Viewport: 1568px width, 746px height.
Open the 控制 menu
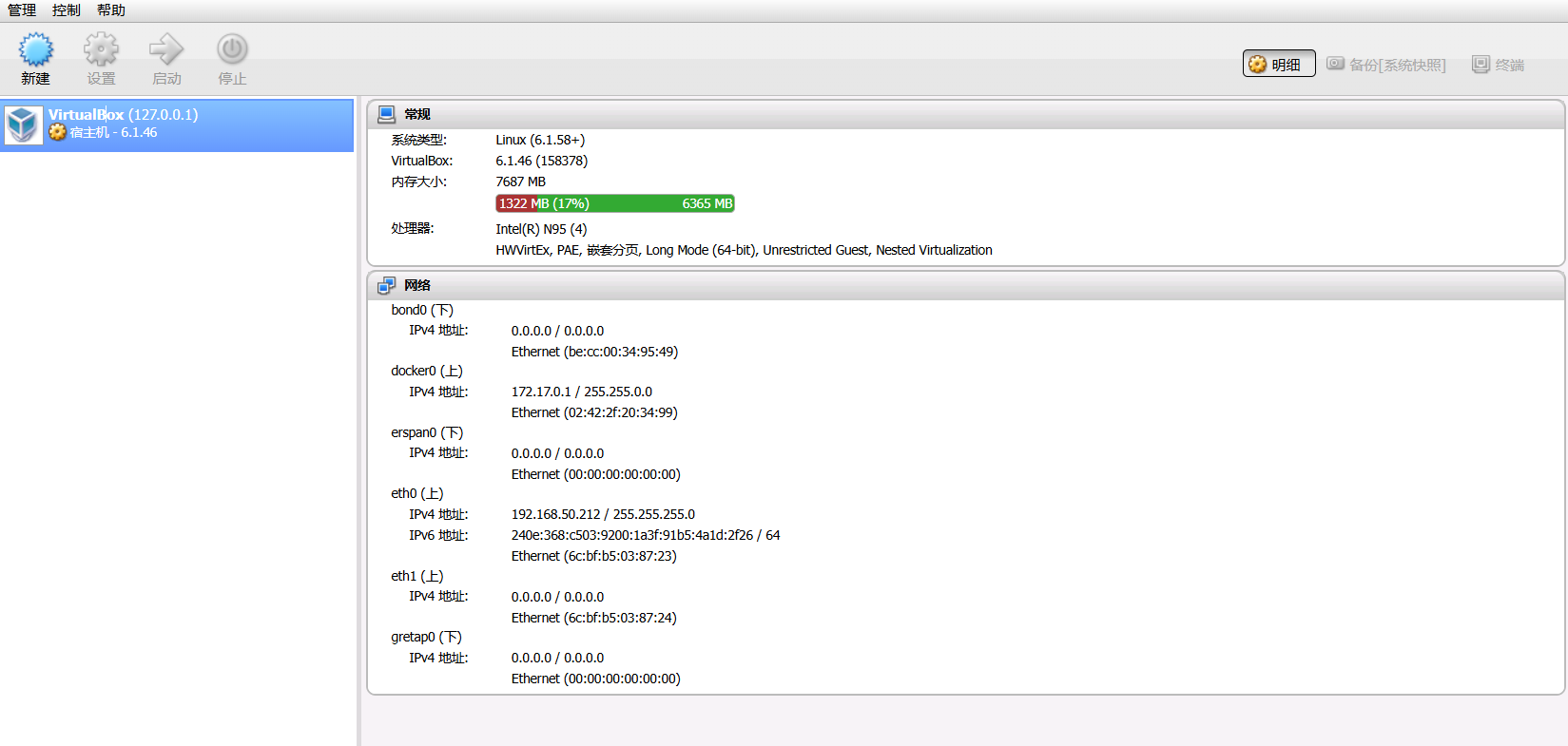[67, 10]
